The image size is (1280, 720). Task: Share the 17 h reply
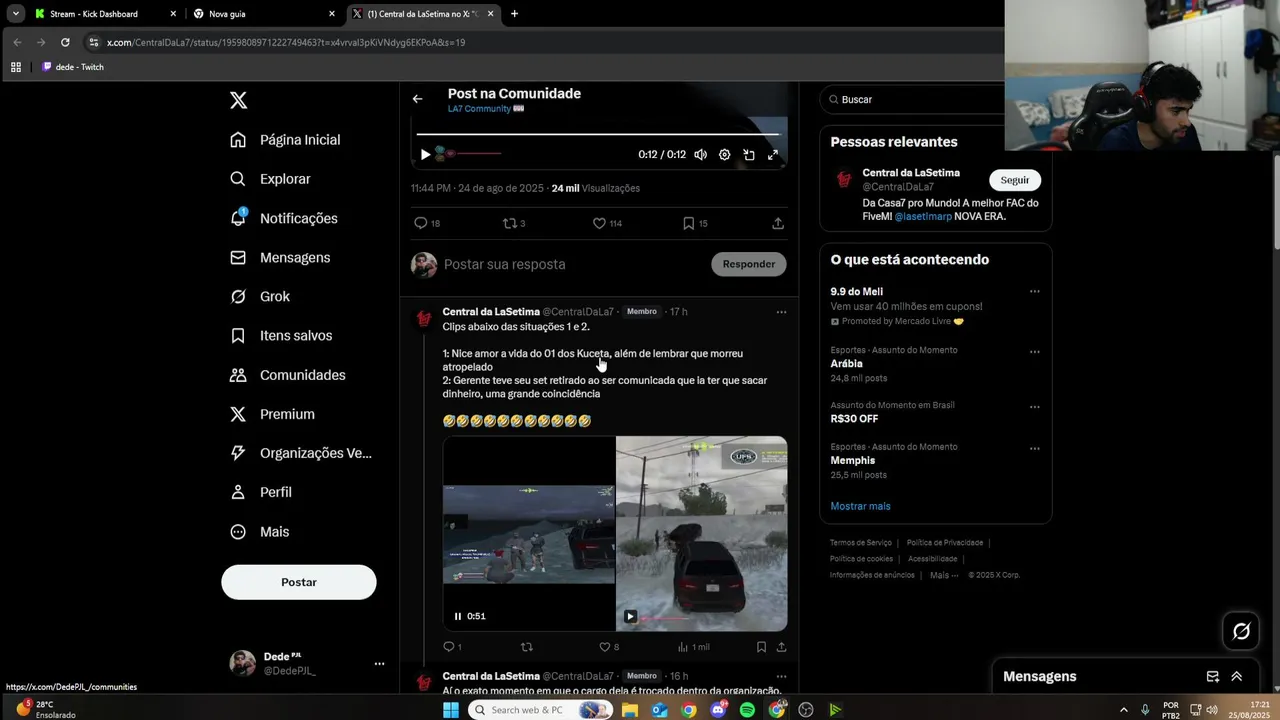tap(781, 647)
